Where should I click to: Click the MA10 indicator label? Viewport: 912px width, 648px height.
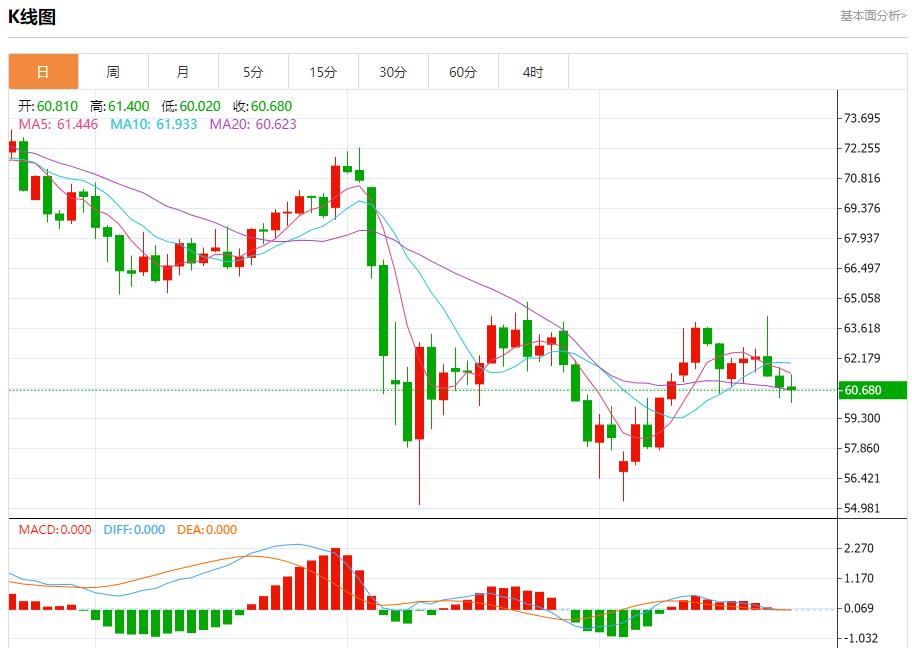point(153,124)
